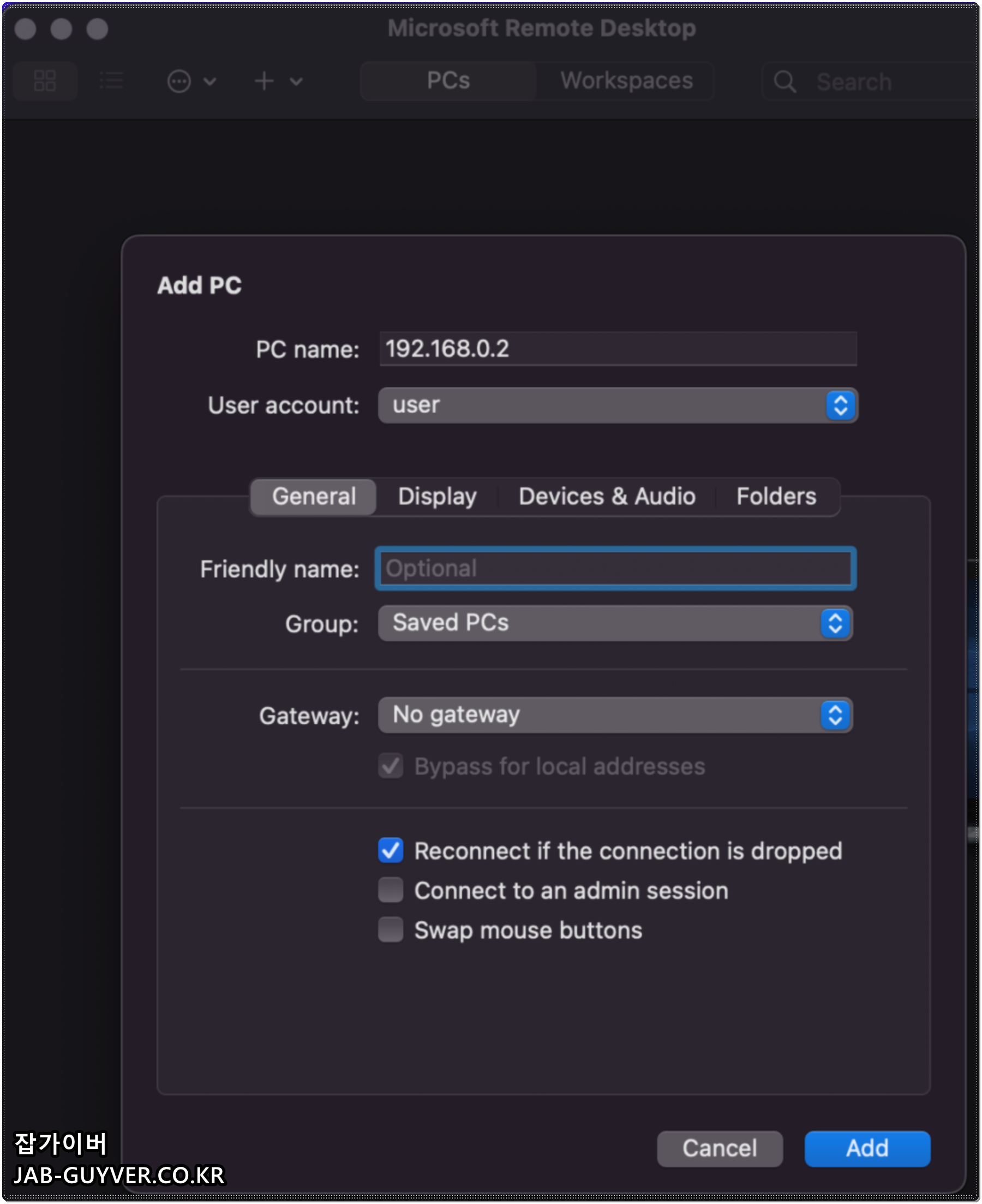Expand the chevron beside the plus icon
Image resolution: width=982 pixels, height=1204 pixels.
[x=296, y=81]
